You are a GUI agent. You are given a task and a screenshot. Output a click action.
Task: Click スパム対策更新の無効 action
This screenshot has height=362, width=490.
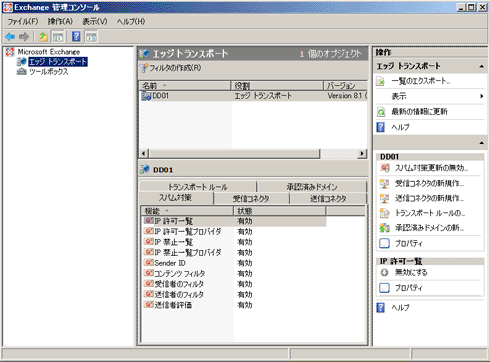(x=431, y=168)
